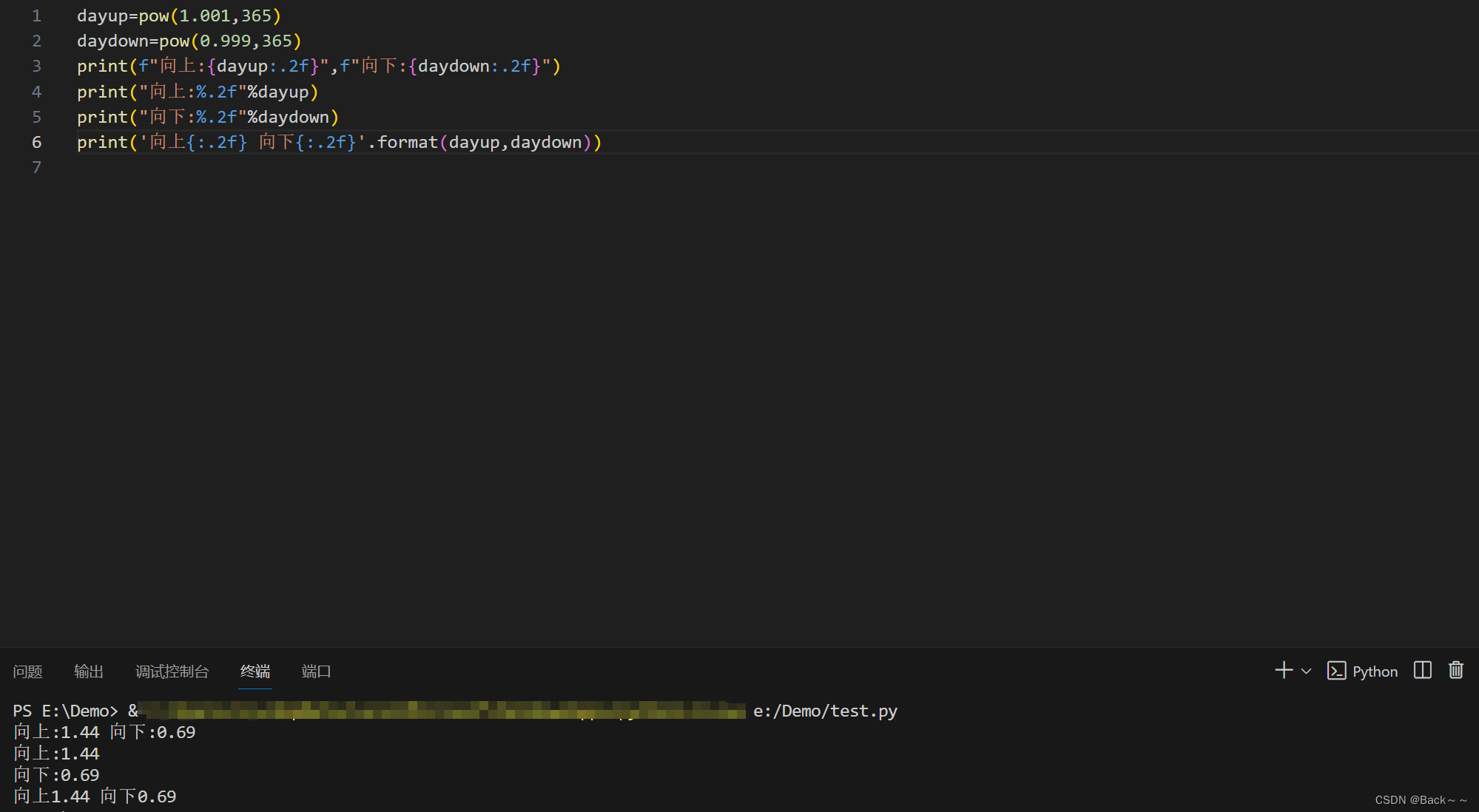The height and width of the screenshot is (812, 1479).
Task: Click terminal output 向上:1.44 向下:0.69
Action: (104, 732)
